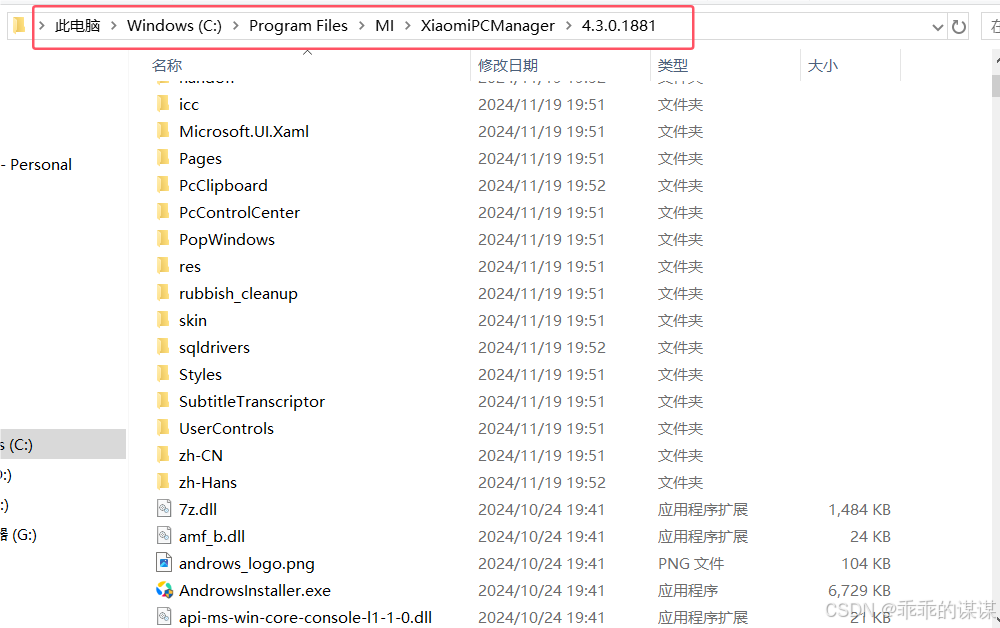1000x628 pixels.
Task: Sort by 大小 column header
Action: 823,65
